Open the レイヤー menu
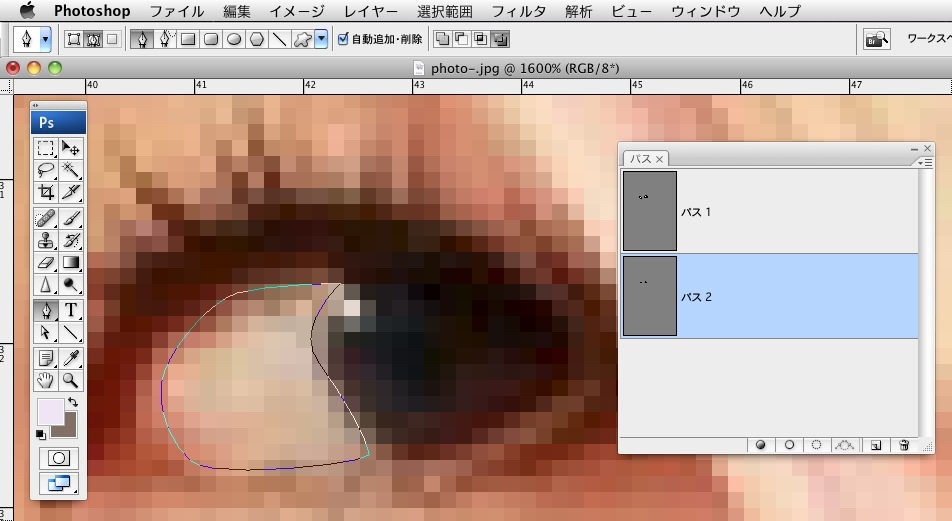 click(x=370, y=12)
